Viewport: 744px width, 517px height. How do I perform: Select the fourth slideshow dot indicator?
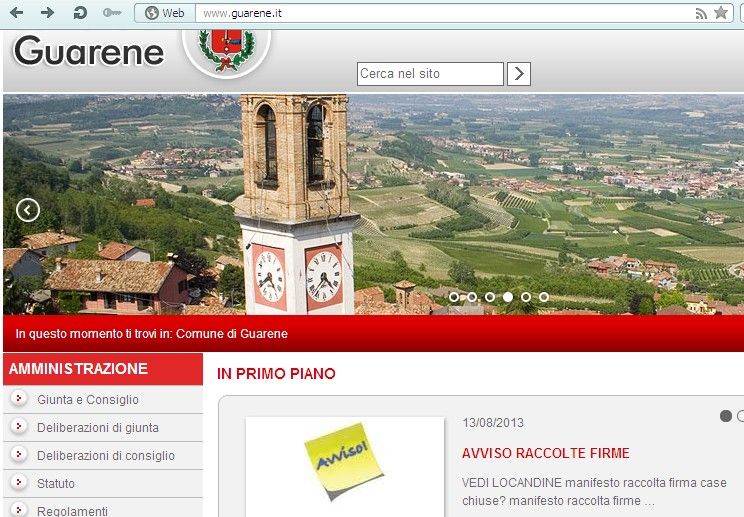pos(508,297)
